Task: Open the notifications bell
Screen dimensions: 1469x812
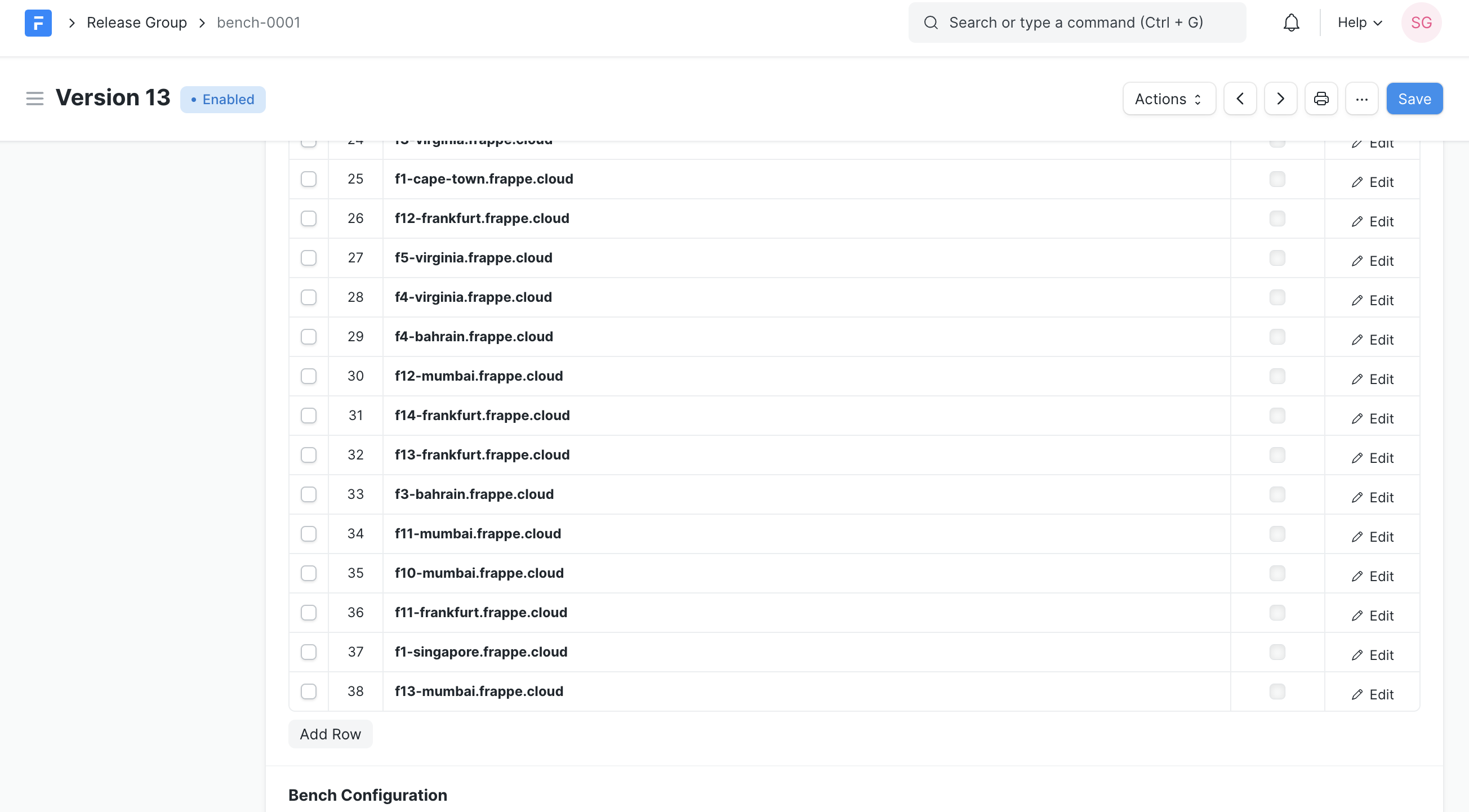Action: [x=1291, y=23]
